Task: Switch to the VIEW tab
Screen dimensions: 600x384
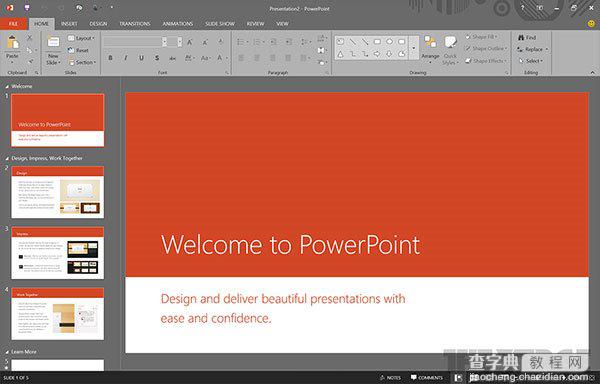Action: point(282,24)
